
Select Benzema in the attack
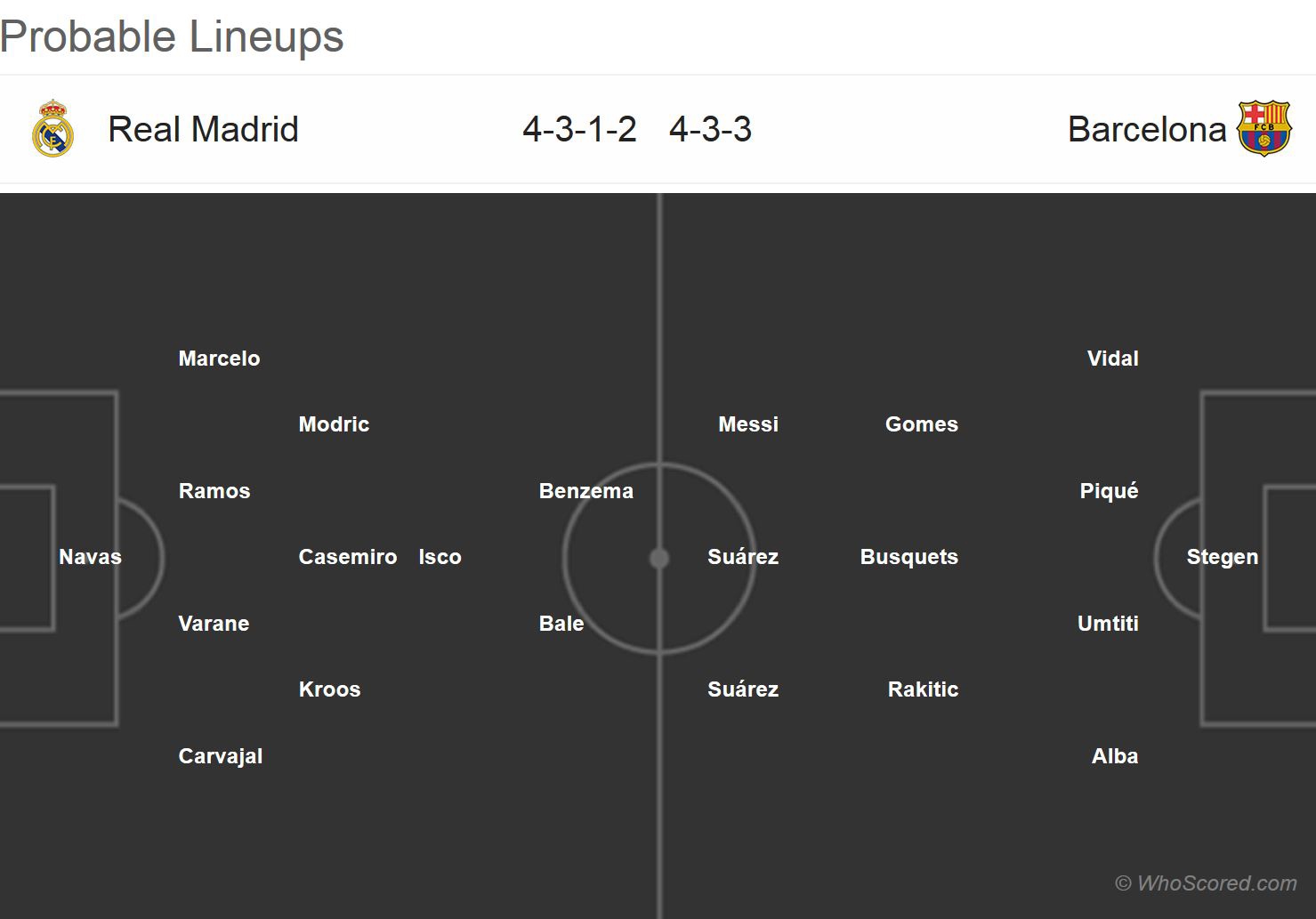coord(585,491)
